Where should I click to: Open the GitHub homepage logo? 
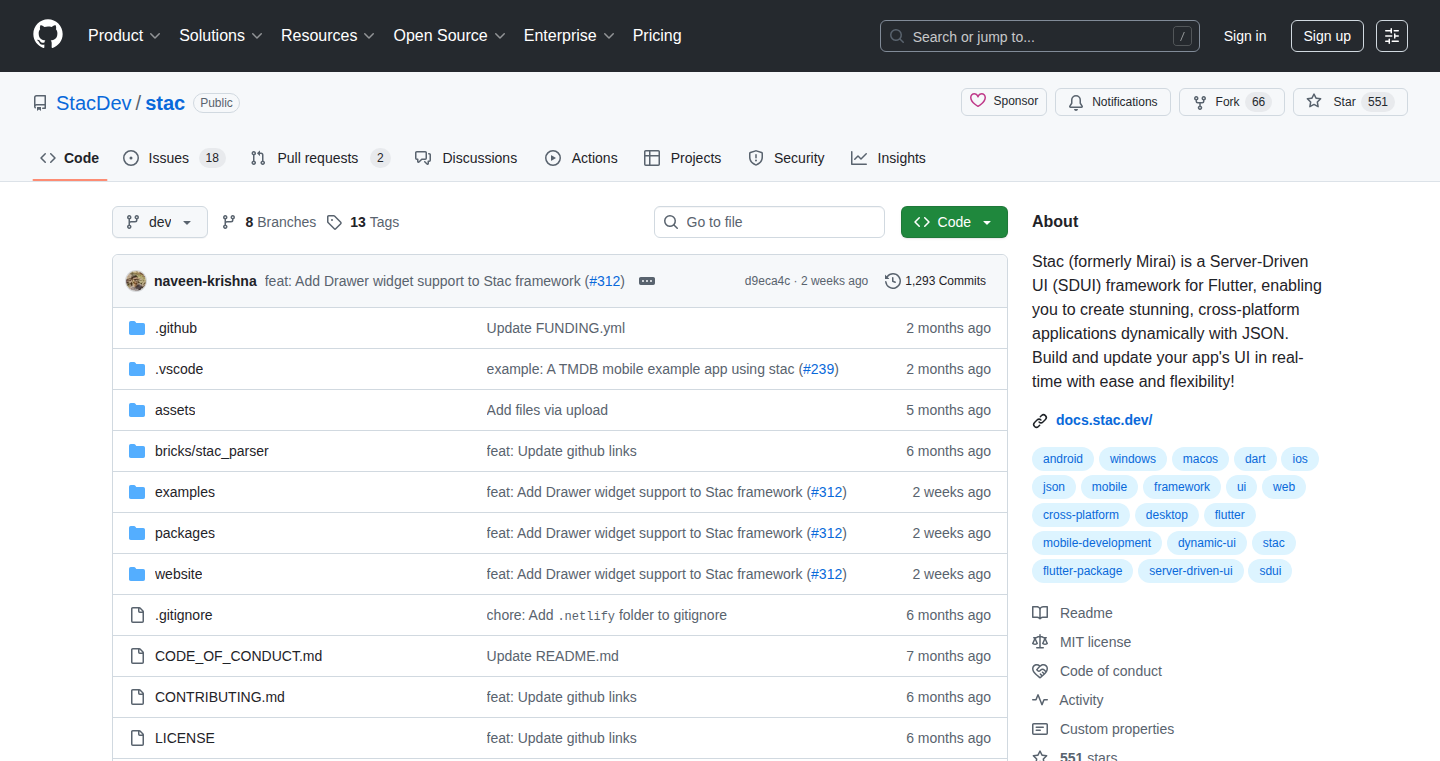pyautogui.click(x=48, y=35)
